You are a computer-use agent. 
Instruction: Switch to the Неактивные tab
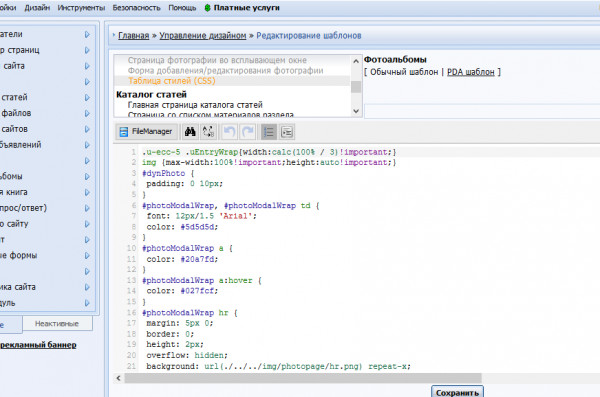[x=57, y=323]
